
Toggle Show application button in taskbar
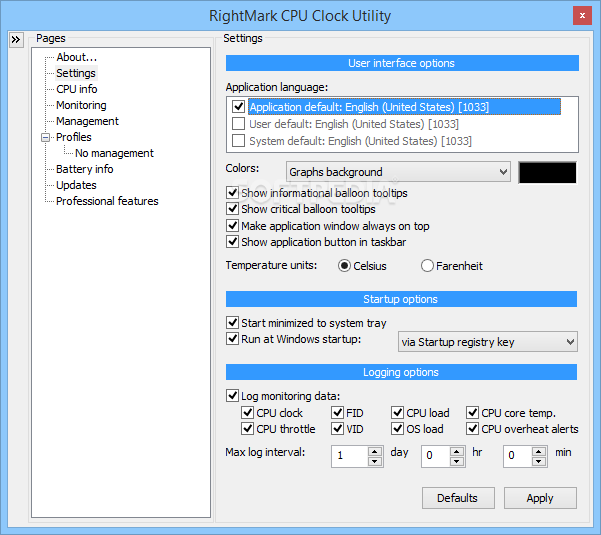point(233,241)
